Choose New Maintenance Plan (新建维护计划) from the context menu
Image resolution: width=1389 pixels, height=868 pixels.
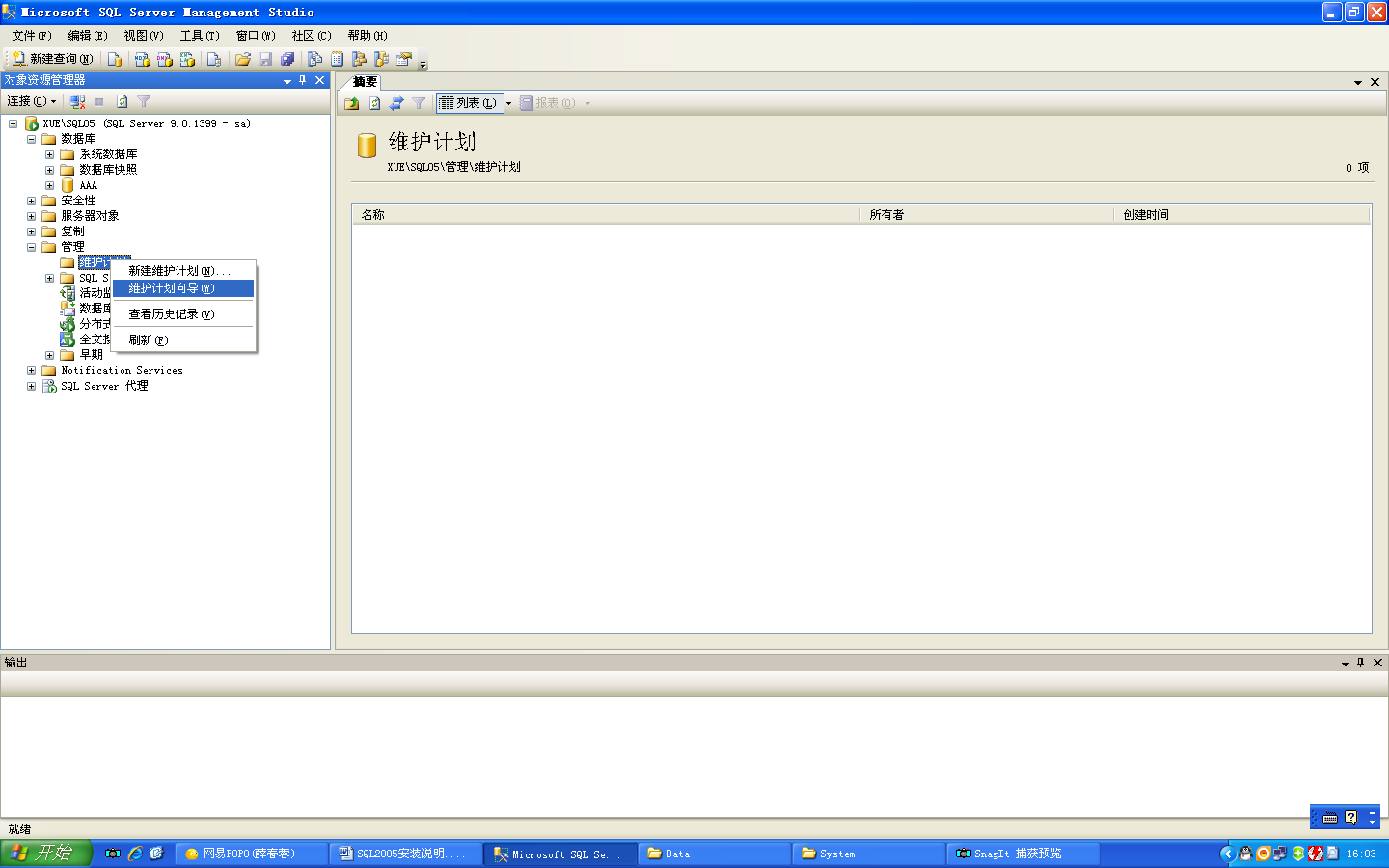(183, 271)
